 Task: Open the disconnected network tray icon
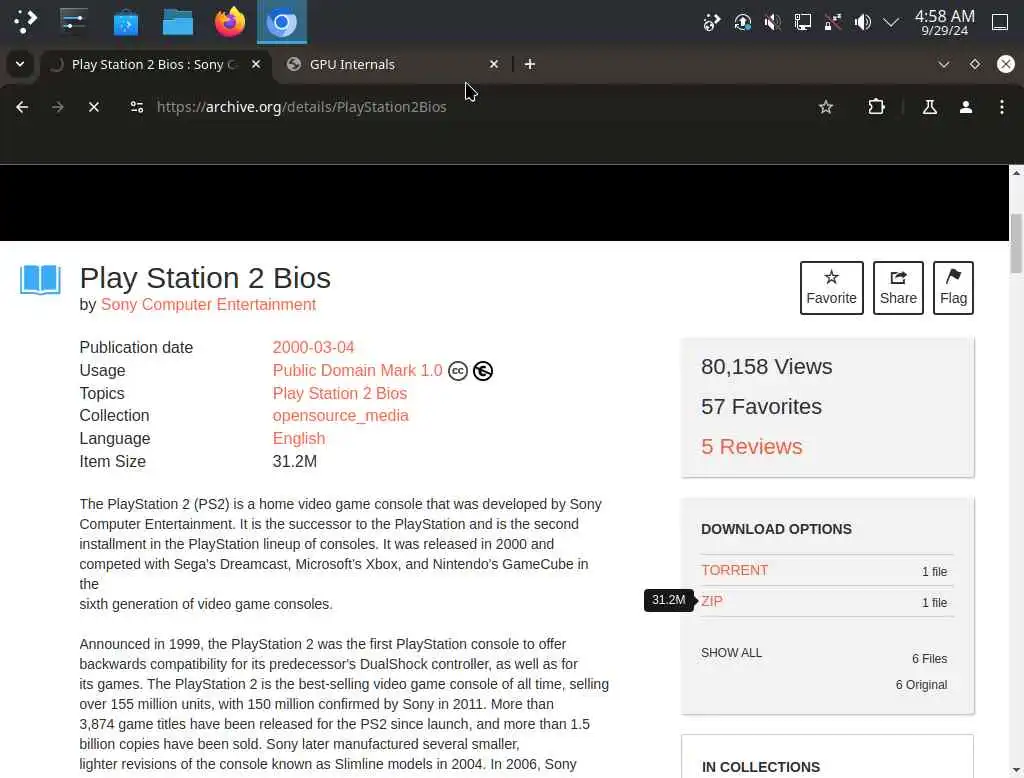(833, 22)
